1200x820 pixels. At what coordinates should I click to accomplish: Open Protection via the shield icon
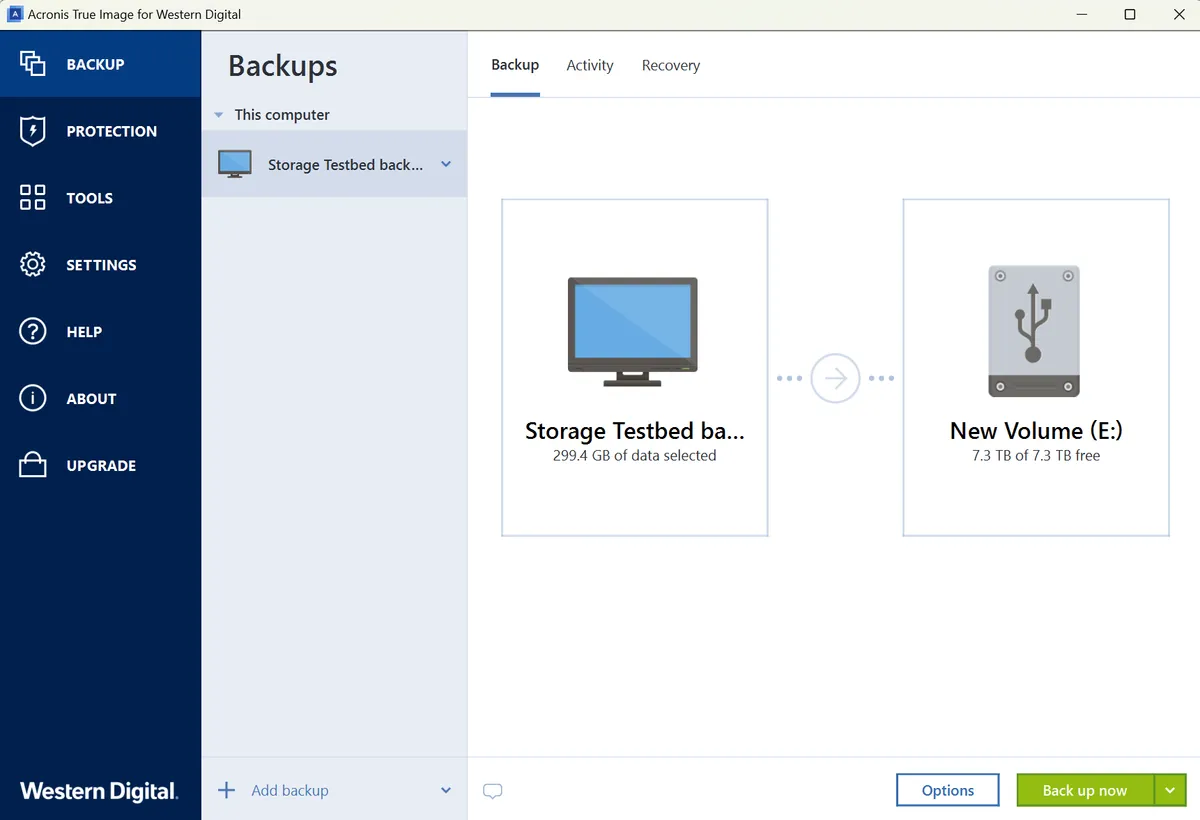point(33,131)
